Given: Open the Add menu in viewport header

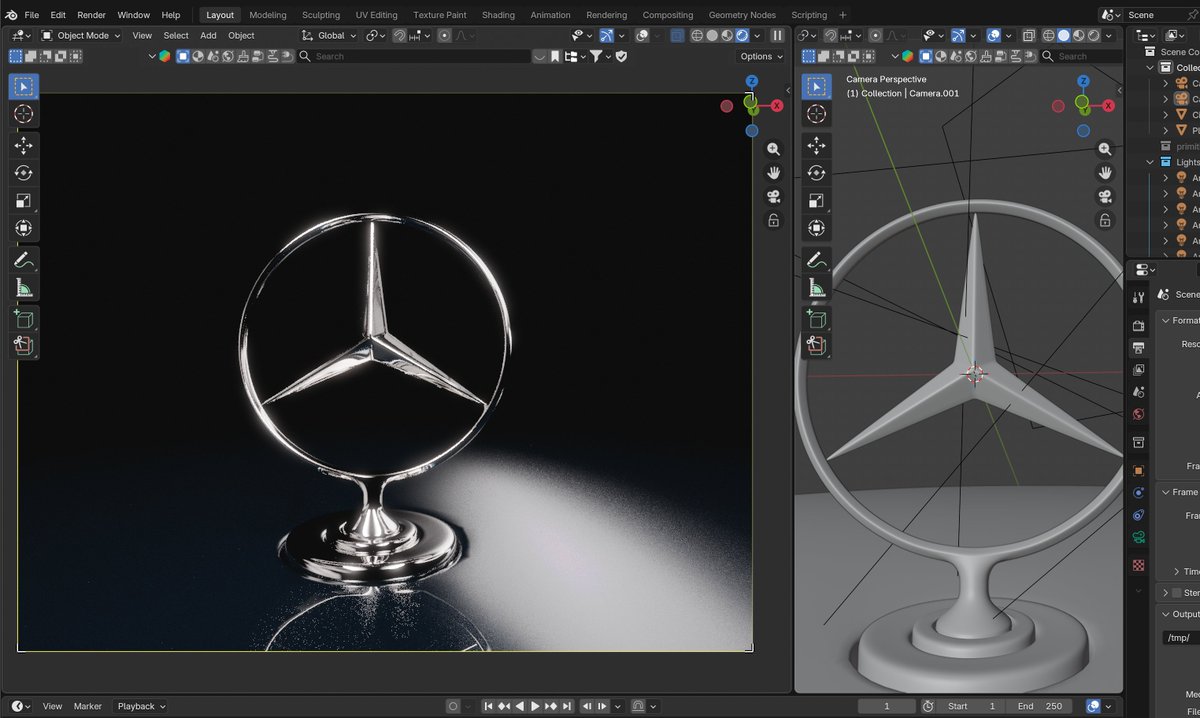Looking at the screenshot, I should [208, 35].
